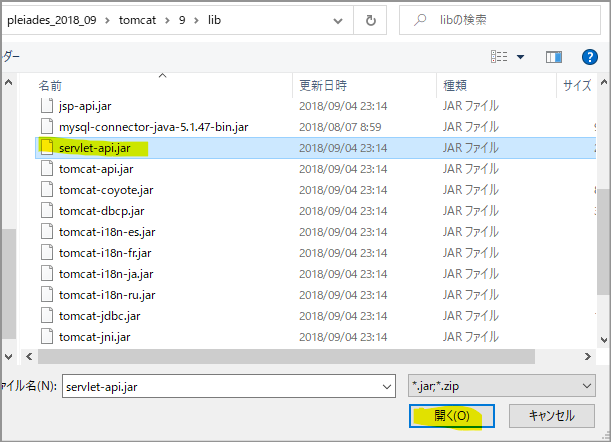611x442 pixels.
Task: Click file list scroll up arrow
Action: [x=604, y=82]
